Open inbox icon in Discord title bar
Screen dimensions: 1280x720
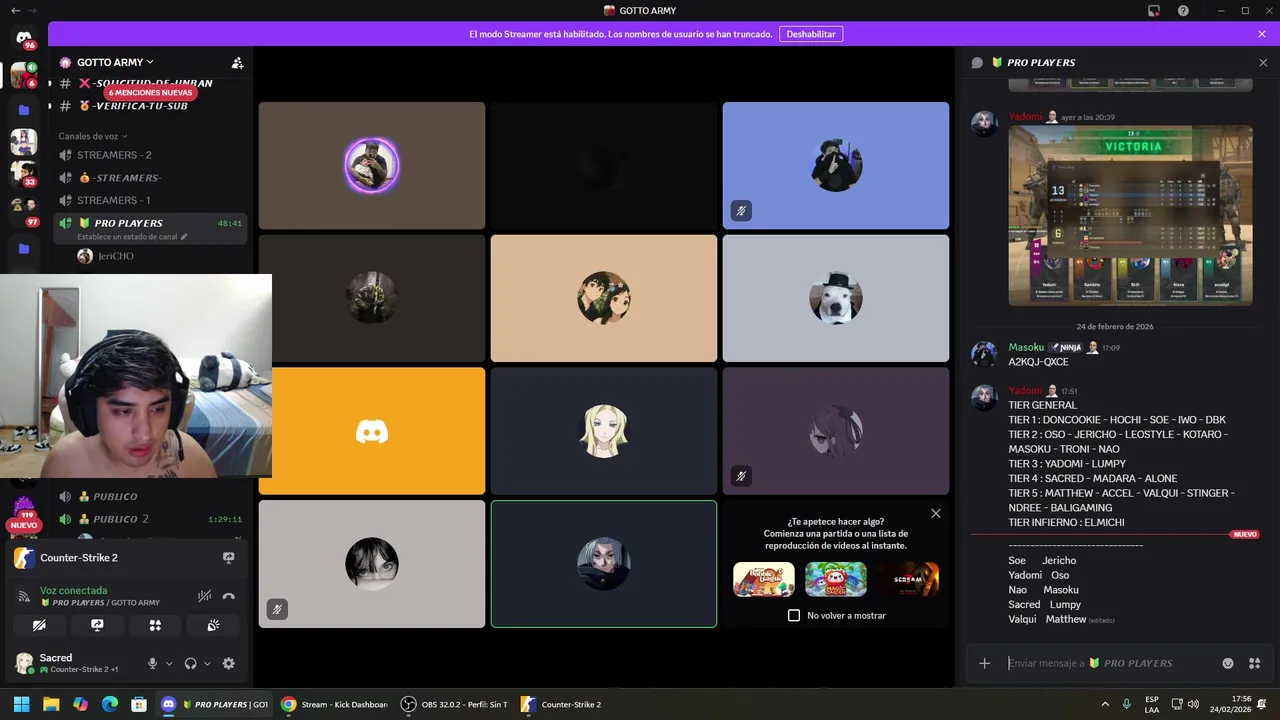pyautogui.click(x=1154, y=10)
